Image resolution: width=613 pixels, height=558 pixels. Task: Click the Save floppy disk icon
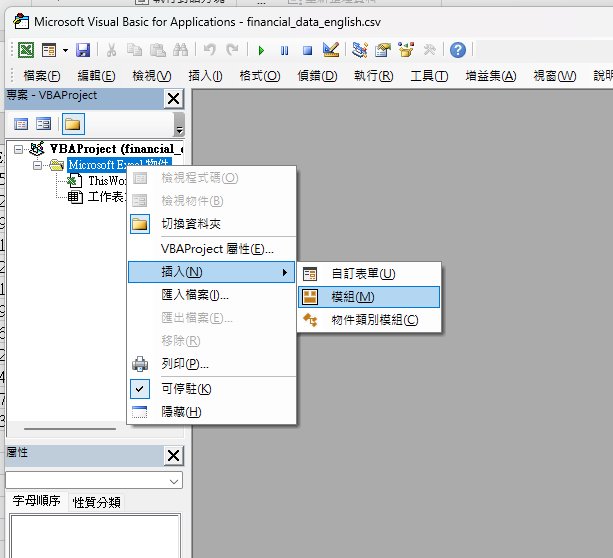click(x=83, y=50)
